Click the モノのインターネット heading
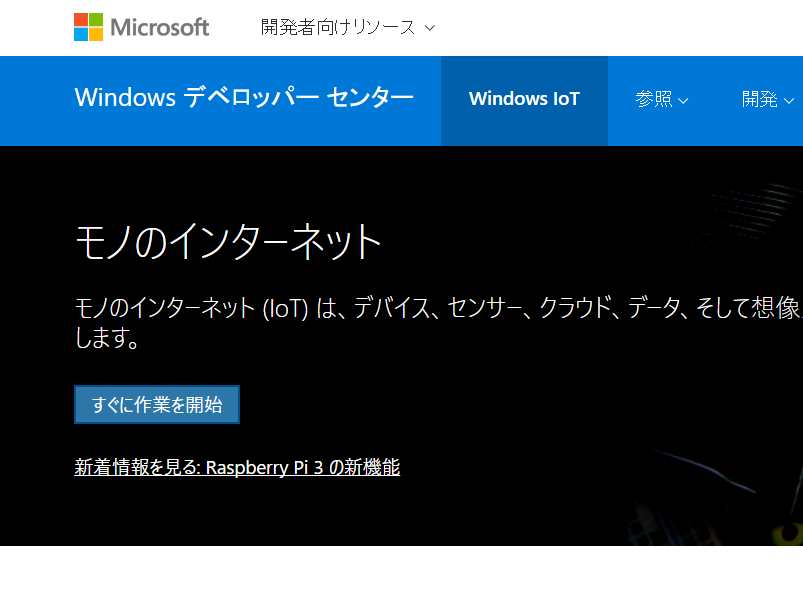The width and height of the screenshot is (803, 605). click(x=228, y=241)
